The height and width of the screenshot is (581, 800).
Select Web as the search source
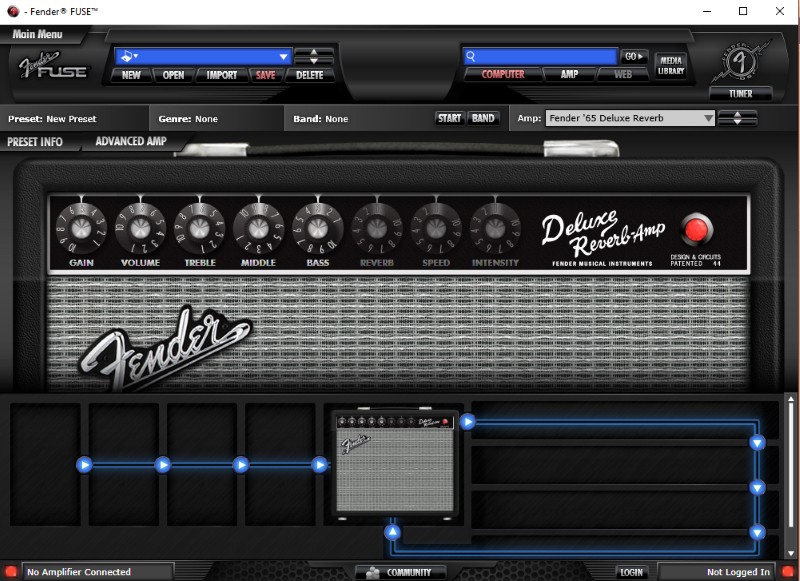coord(622,75)
